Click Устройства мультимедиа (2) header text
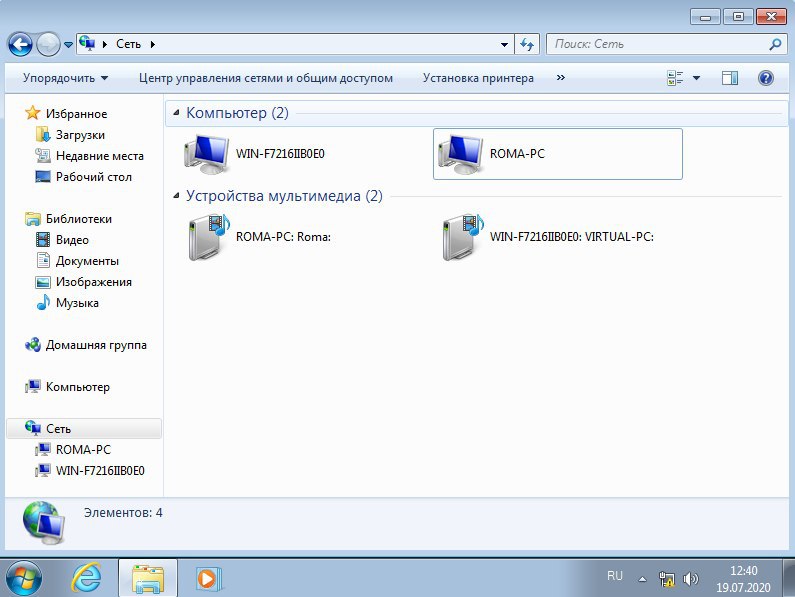This screenshot has width=795, height=597. (284, 196)
